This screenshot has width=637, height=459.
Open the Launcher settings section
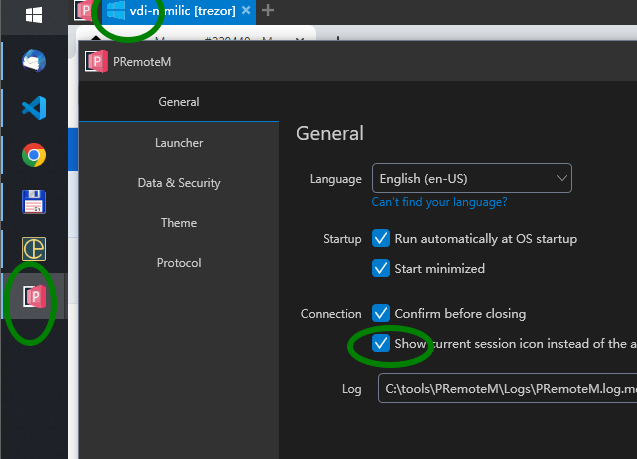click(179, 143)
